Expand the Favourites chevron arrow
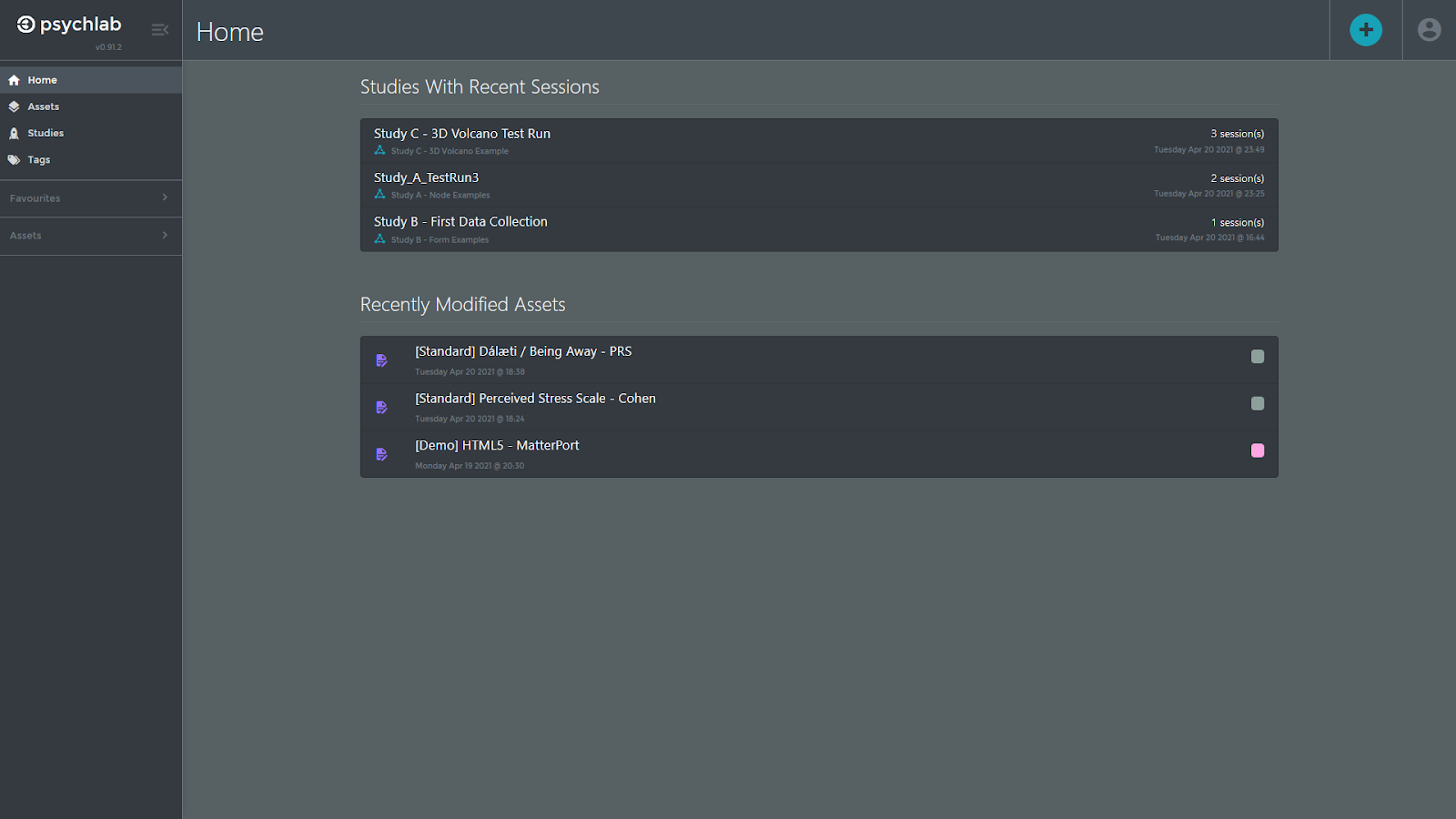The image size is (1456, 819). [x=165, y=197]
